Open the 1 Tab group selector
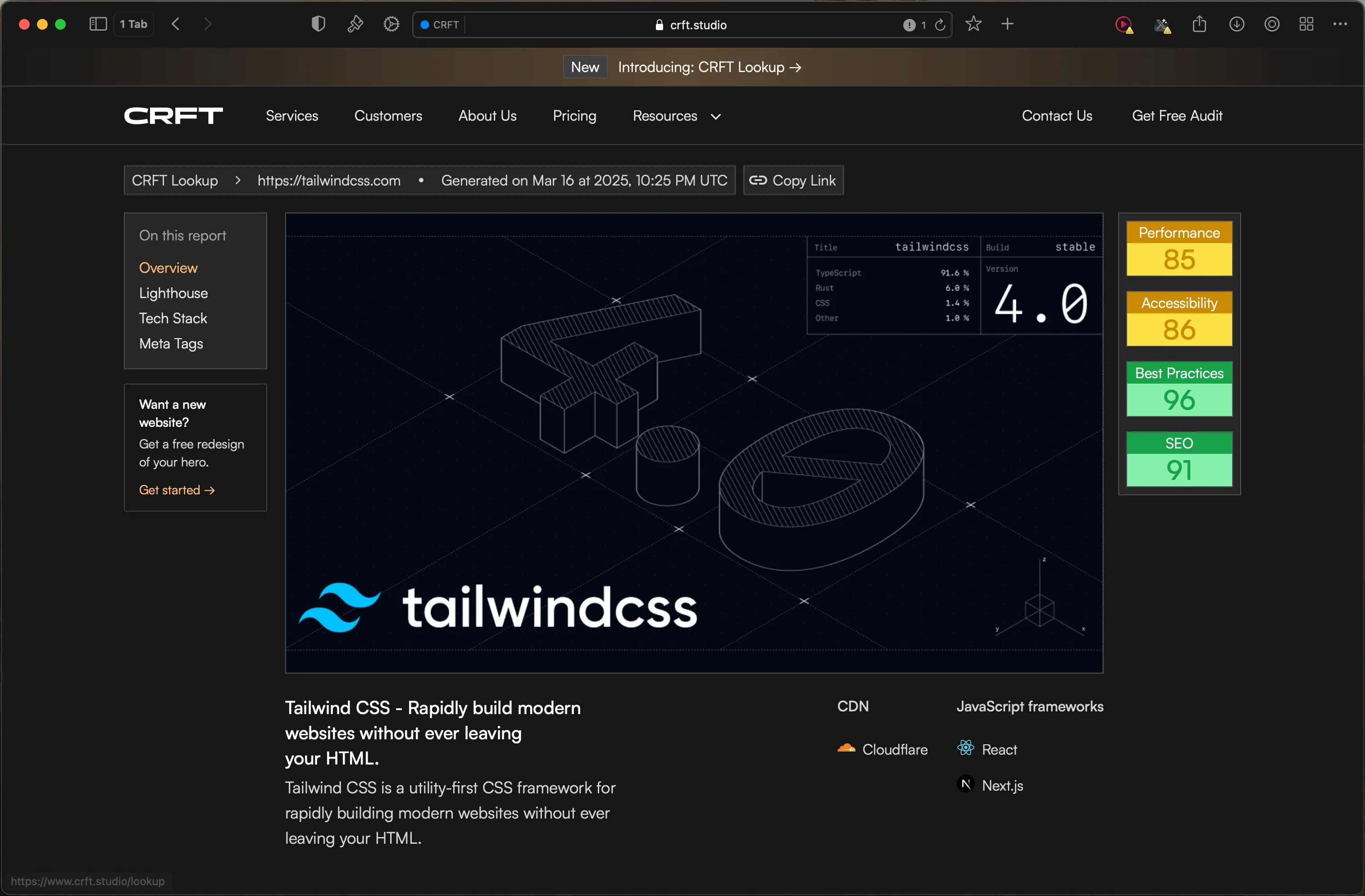 click(x=134, y=24)
